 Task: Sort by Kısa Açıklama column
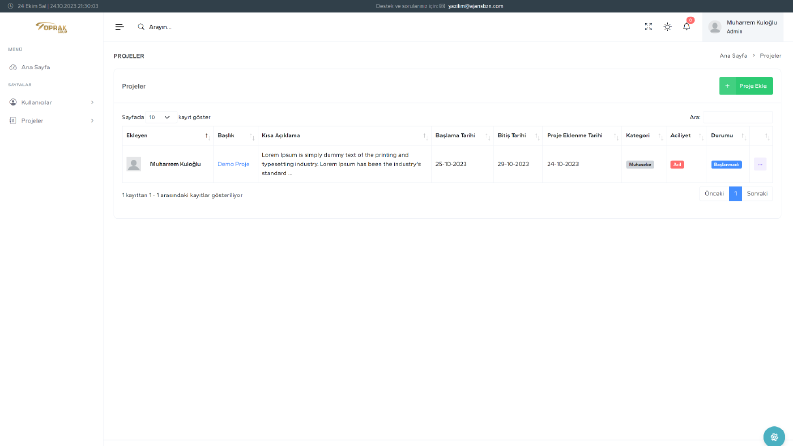(344, 136)
